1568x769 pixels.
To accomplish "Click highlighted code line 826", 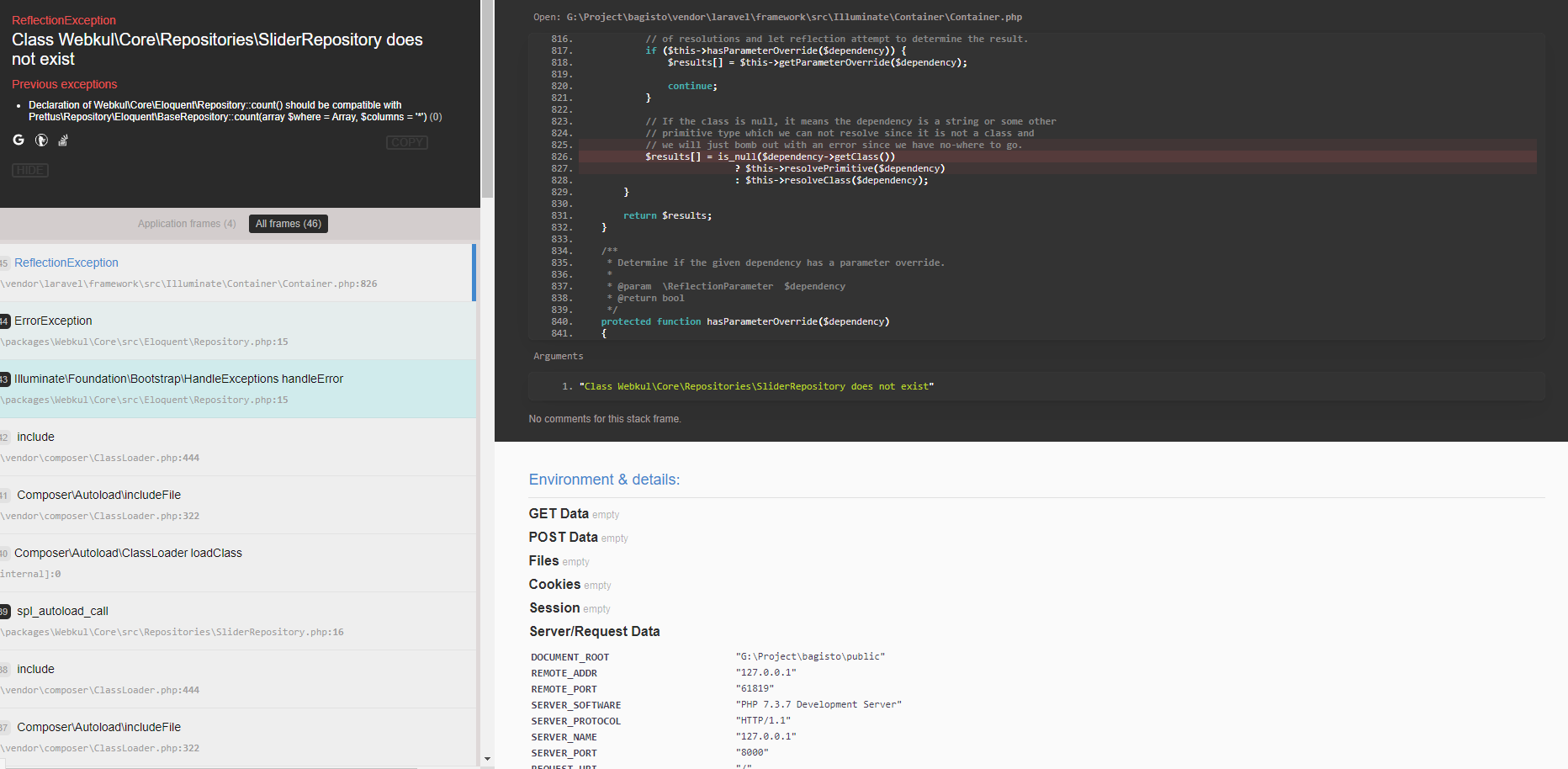I will click(x=1057, y=156).
